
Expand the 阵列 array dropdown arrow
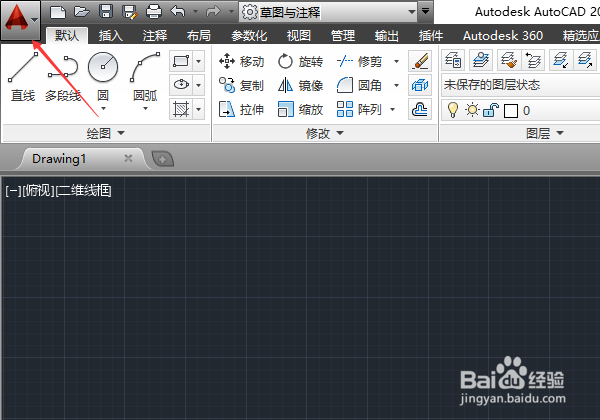click(x=393, y=109)
